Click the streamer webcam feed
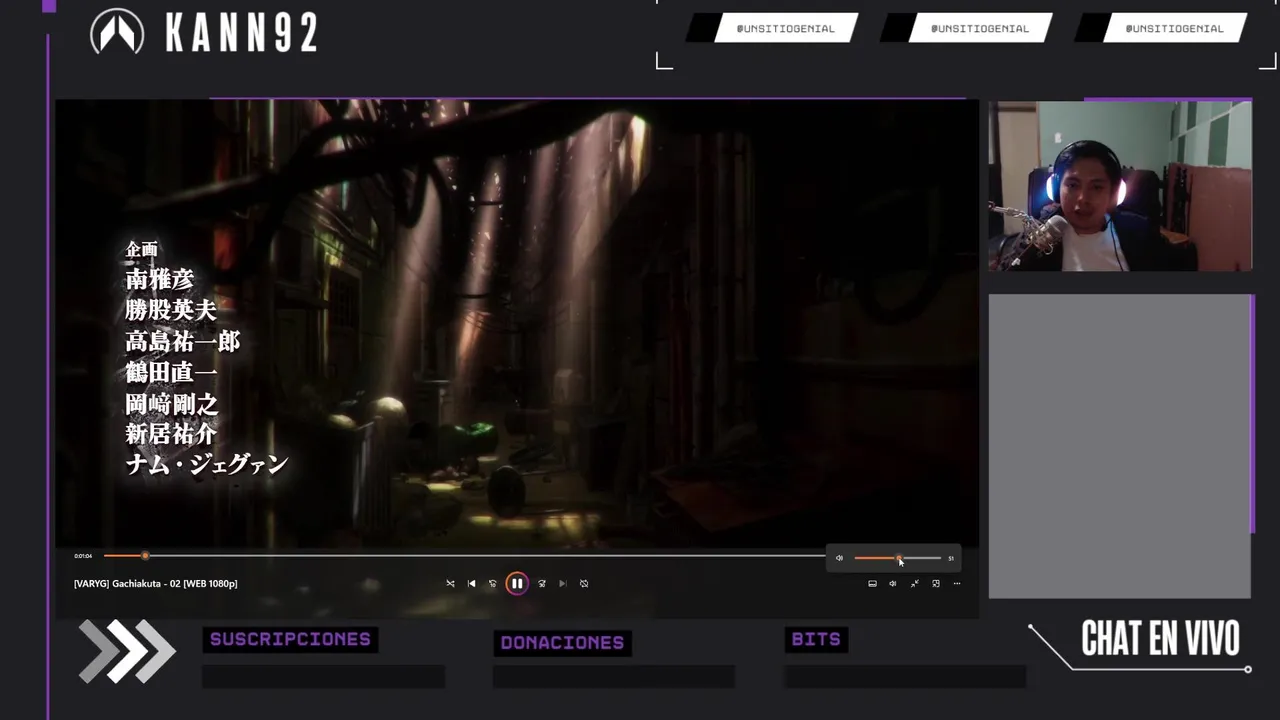This screenshot has width=1280, height=720. (x=1120, y=186)
